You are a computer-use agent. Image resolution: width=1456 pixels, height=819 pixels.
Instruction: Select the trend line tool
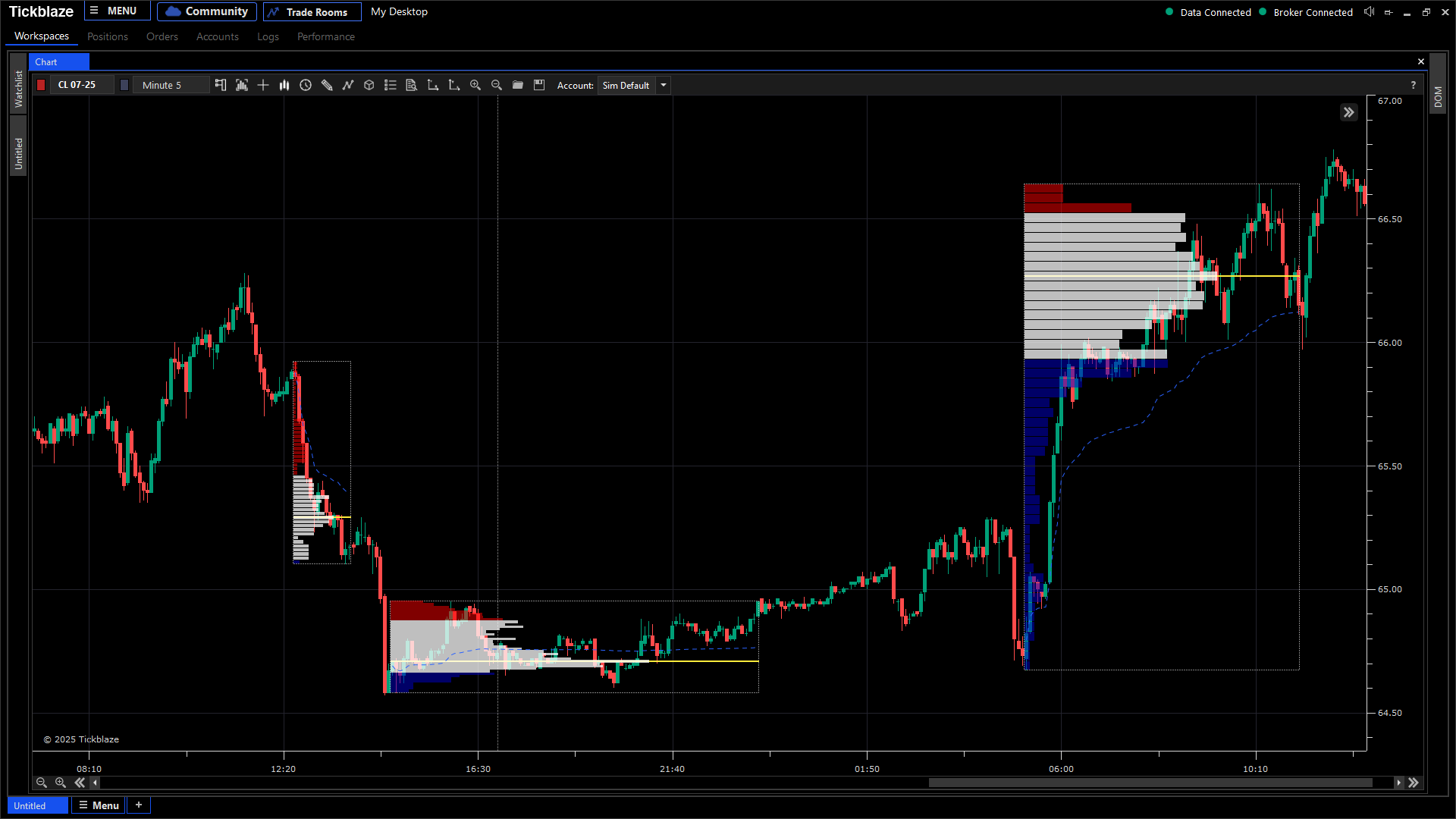(348, 85)
